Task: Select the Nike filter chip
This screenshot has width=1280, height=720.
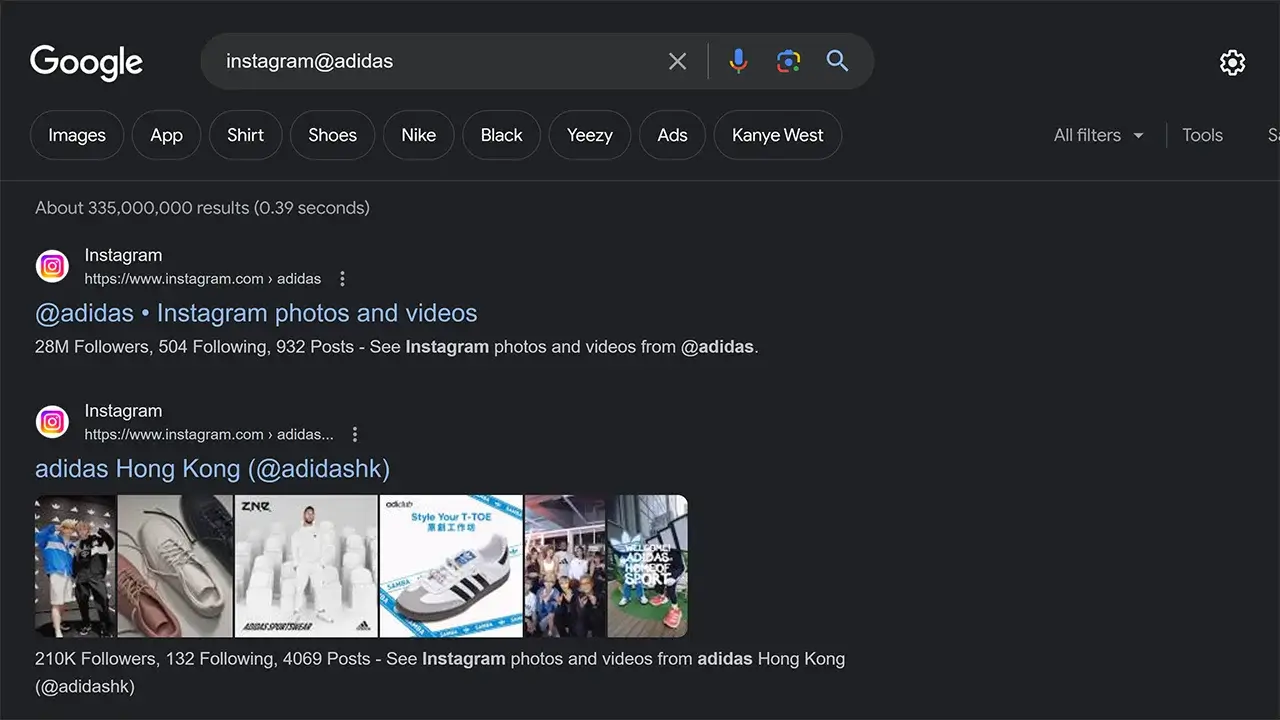Action: coord(418,135)
